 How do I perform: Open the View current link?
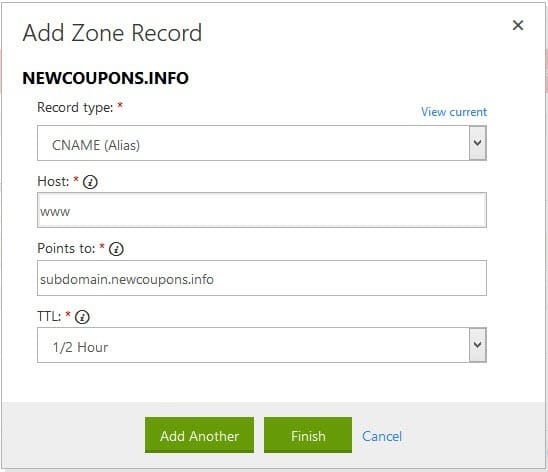pos(454,112)
